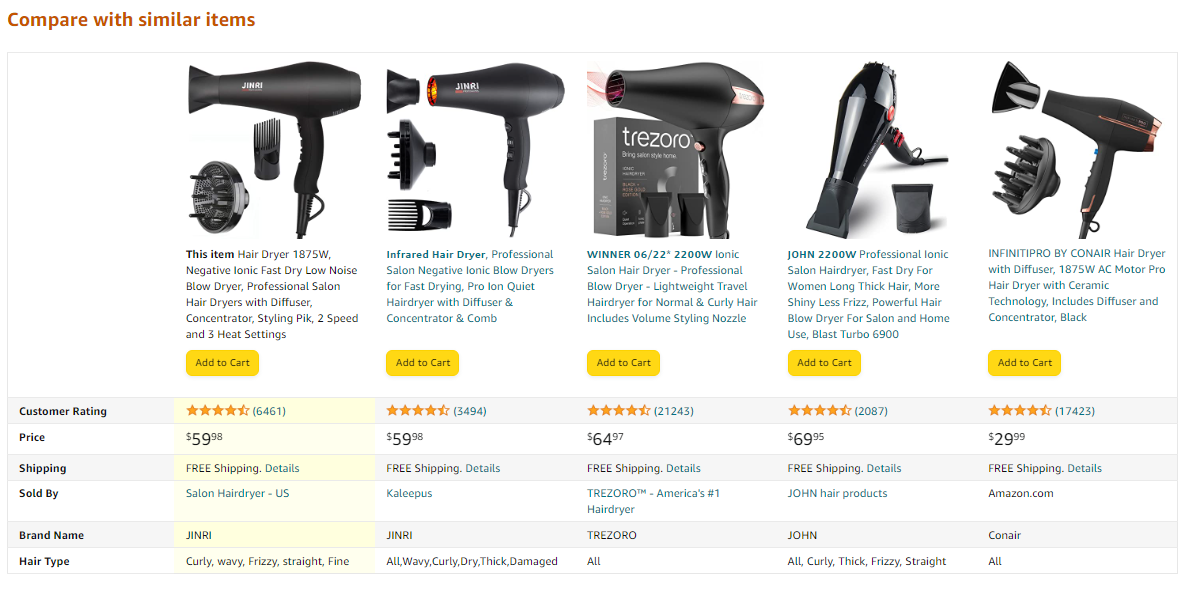Open the WINNER 06/22 2200W Ionic dryer link
The height and width of the screenshot is (596, 1193).
pos(673,286)
